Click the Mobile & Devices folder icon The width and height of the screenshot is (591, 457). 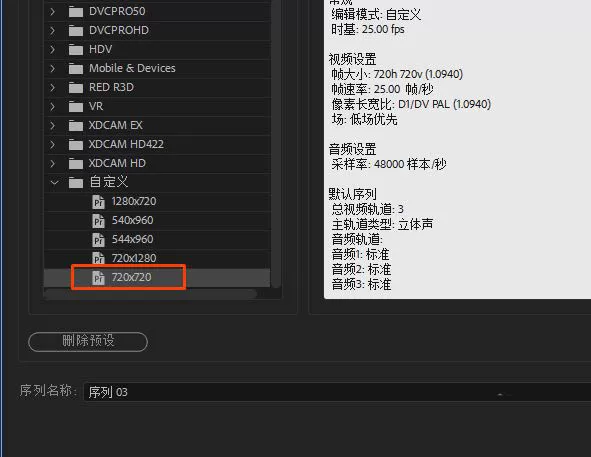[76, 69]
